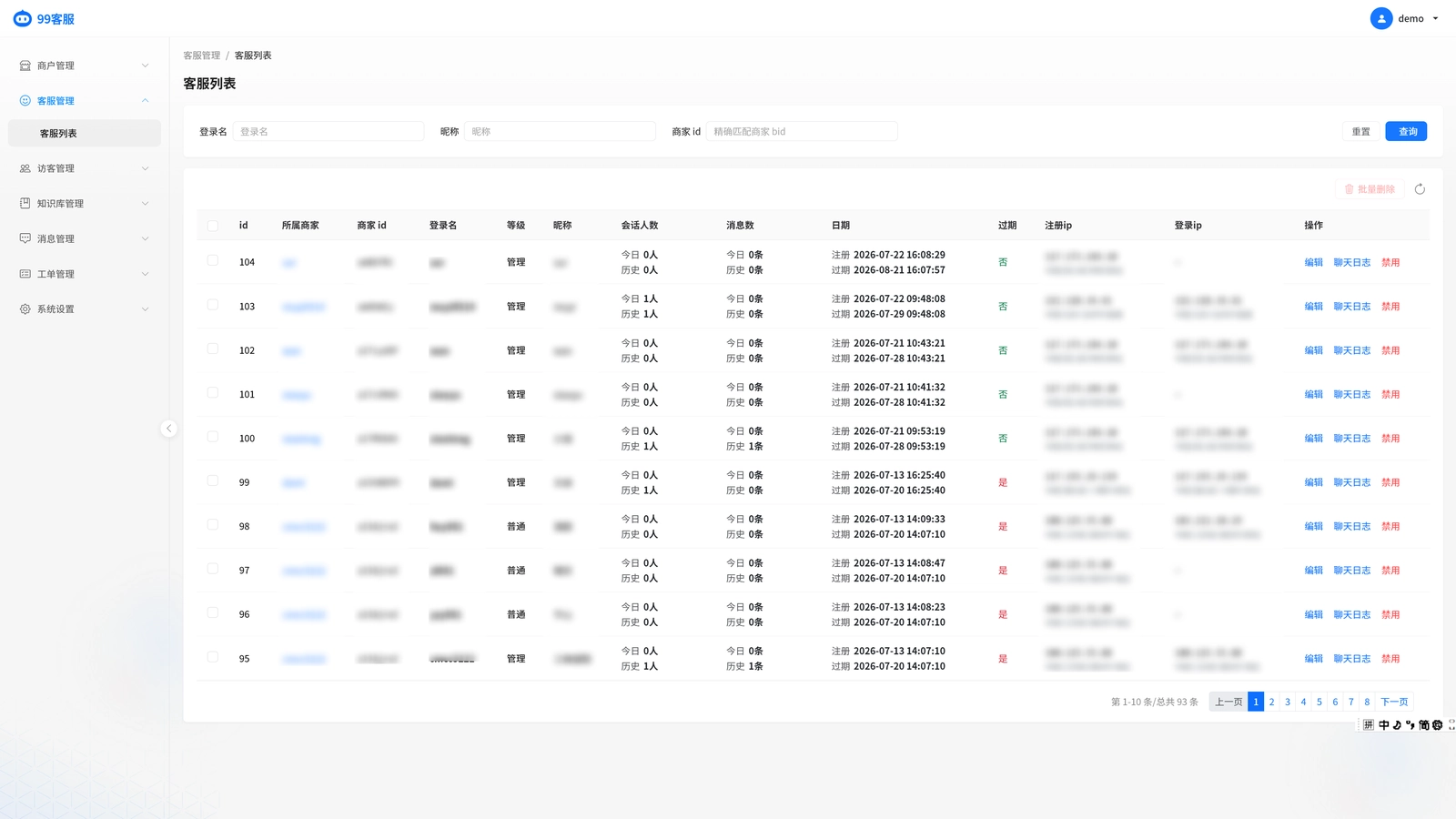Check the row with id 101

click(212, 393)
